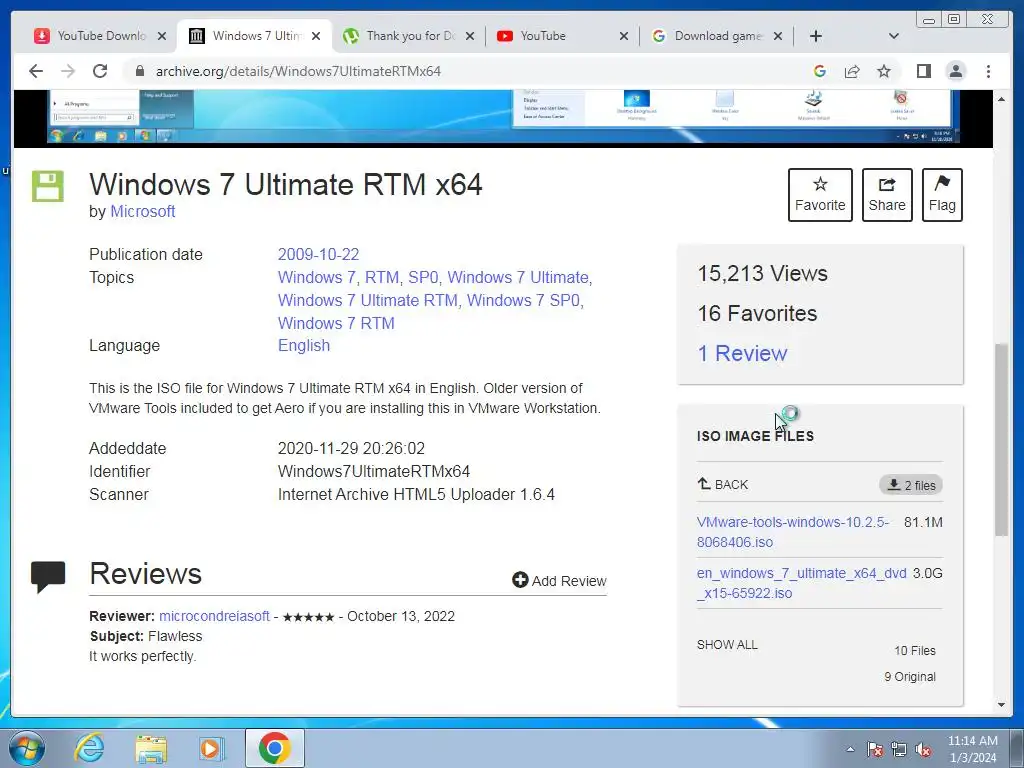Click the padlock site info icon
Screen dimensions: 1024x768
tap(139, 71)
